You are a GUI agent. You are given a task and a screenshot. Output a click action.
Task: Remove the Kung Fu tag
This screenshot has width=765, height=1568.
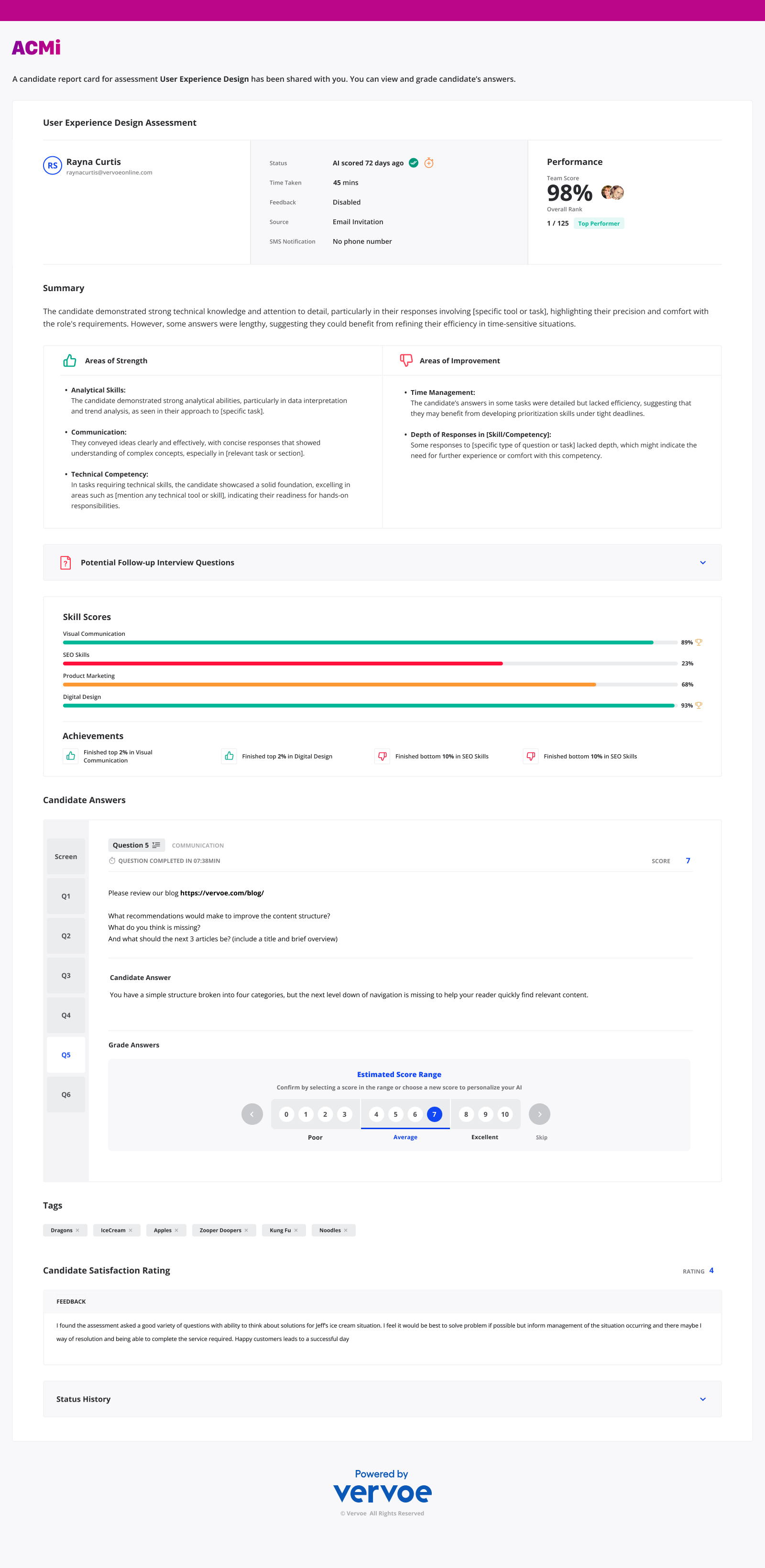tap(296, 1230)
